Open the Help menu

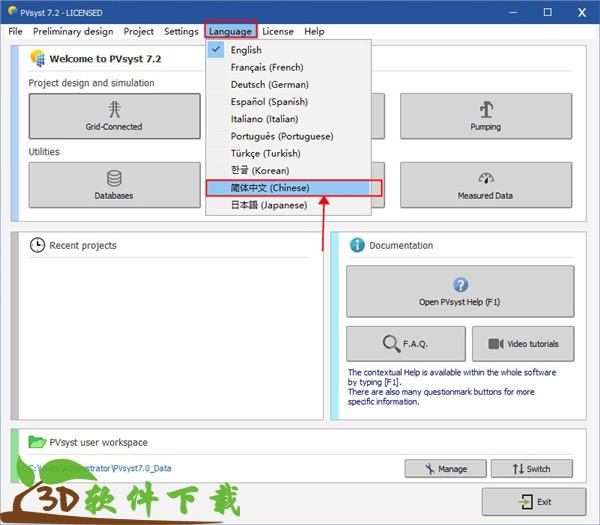(314, 31)
